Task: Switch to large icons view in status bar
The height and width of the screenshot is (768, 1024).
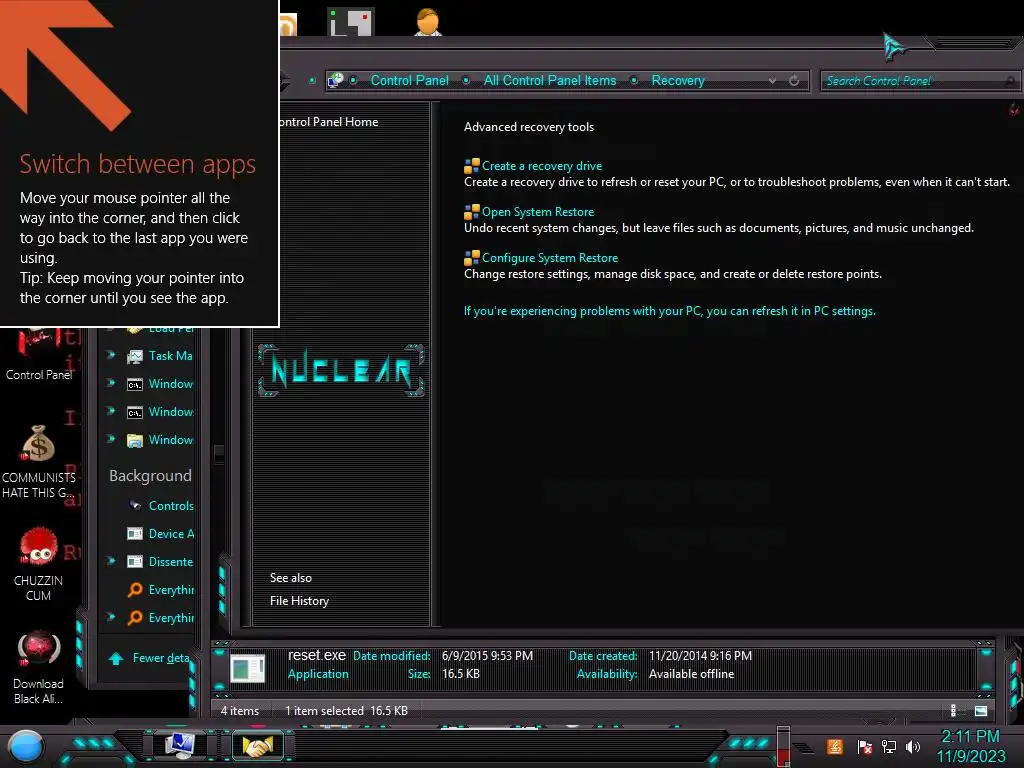Action: coord(981,711)
